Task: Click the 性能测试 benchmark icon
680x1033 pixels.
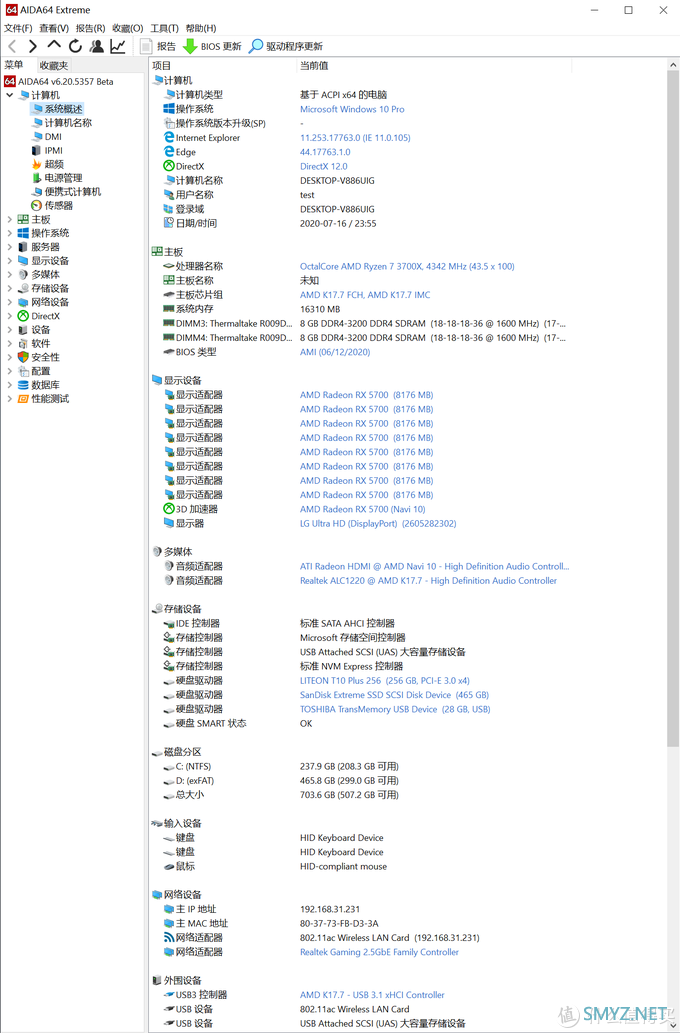Action: 23,399
